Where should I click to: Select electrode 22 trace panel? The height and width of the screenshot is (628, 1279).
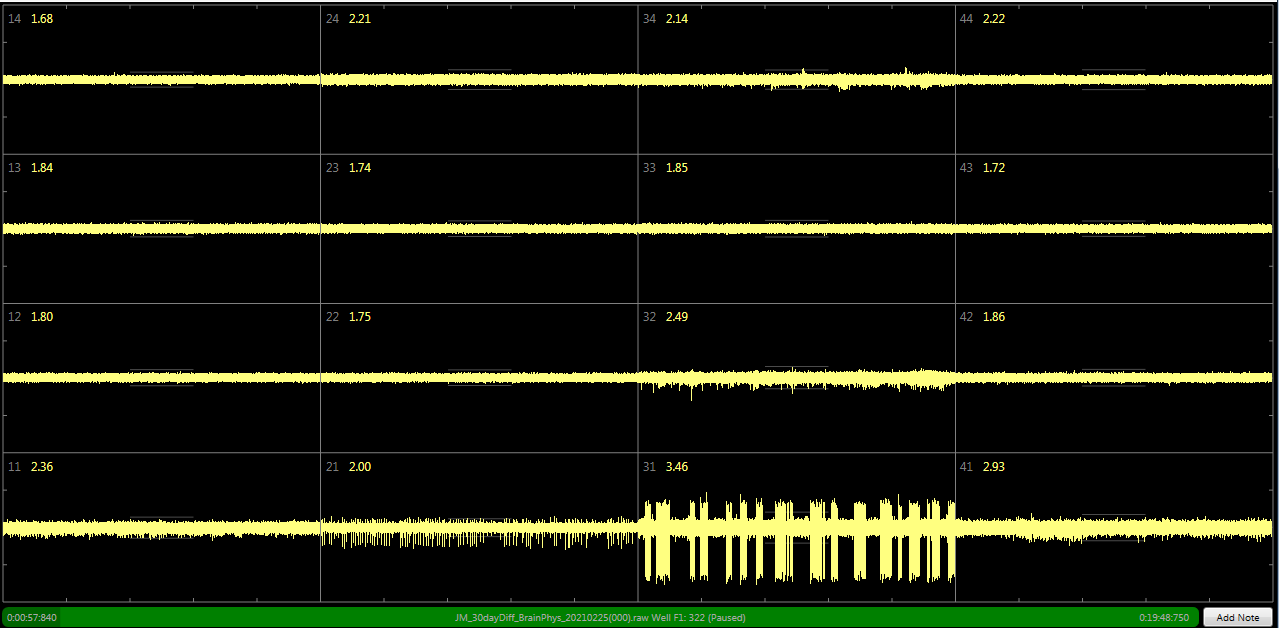tap(479, 377)
